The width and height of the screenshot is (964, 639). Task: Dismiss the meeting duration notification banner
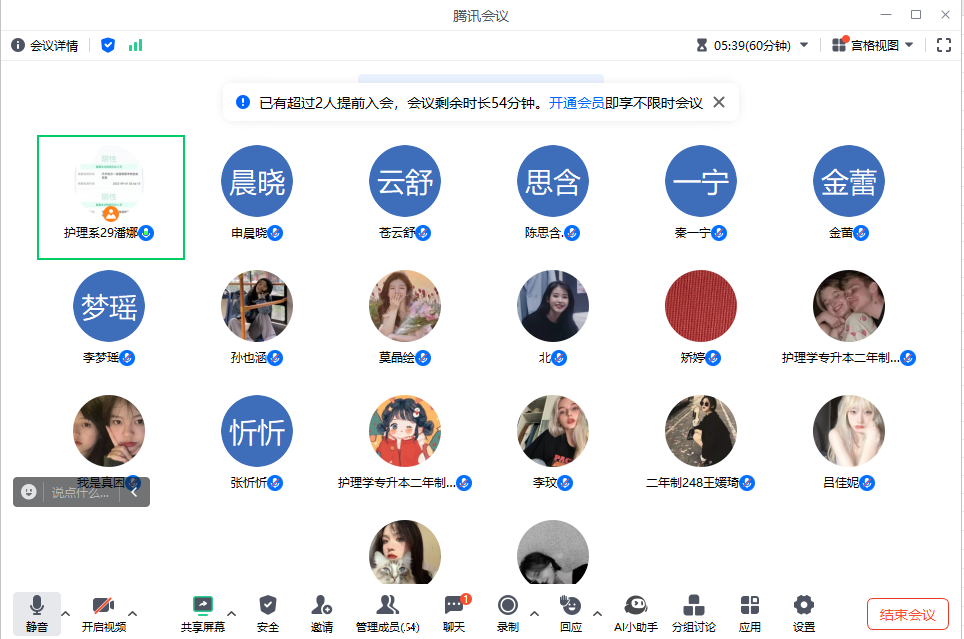pyautogui.click(x=718, y=102)
